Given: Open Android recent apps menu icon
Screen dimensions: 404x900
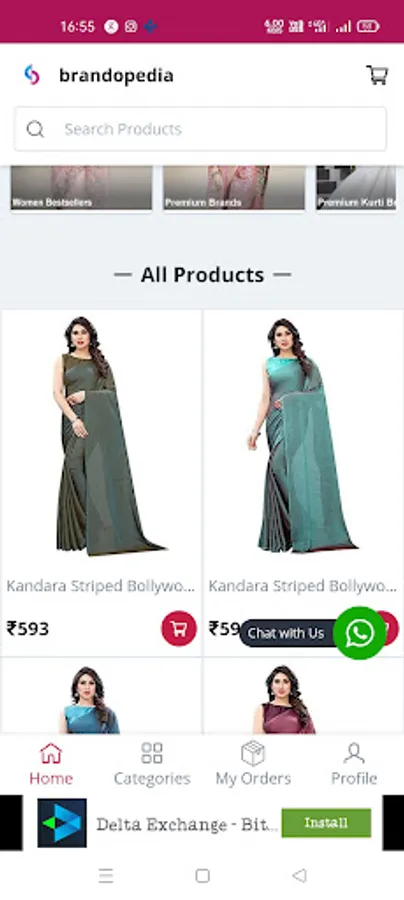Looking at the screenshot, I should point(106,875).
